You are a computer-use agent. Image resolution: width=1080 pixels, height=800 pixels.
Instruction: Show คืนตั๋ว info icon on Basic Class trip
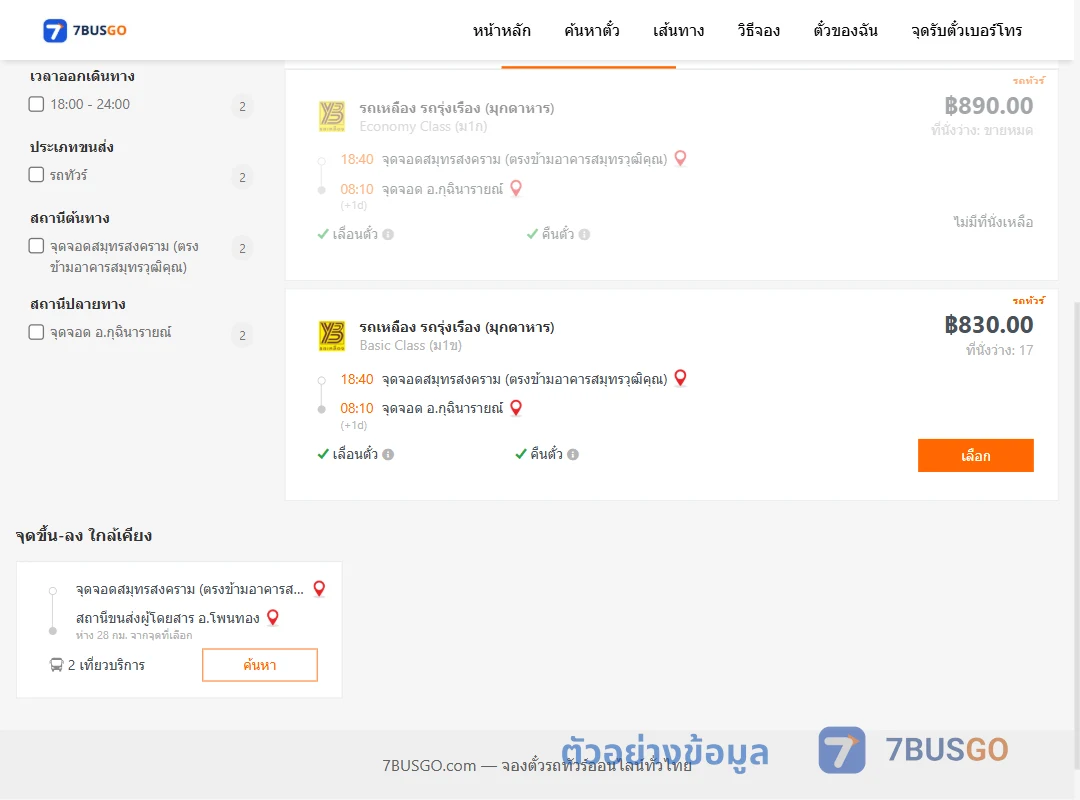573,454
